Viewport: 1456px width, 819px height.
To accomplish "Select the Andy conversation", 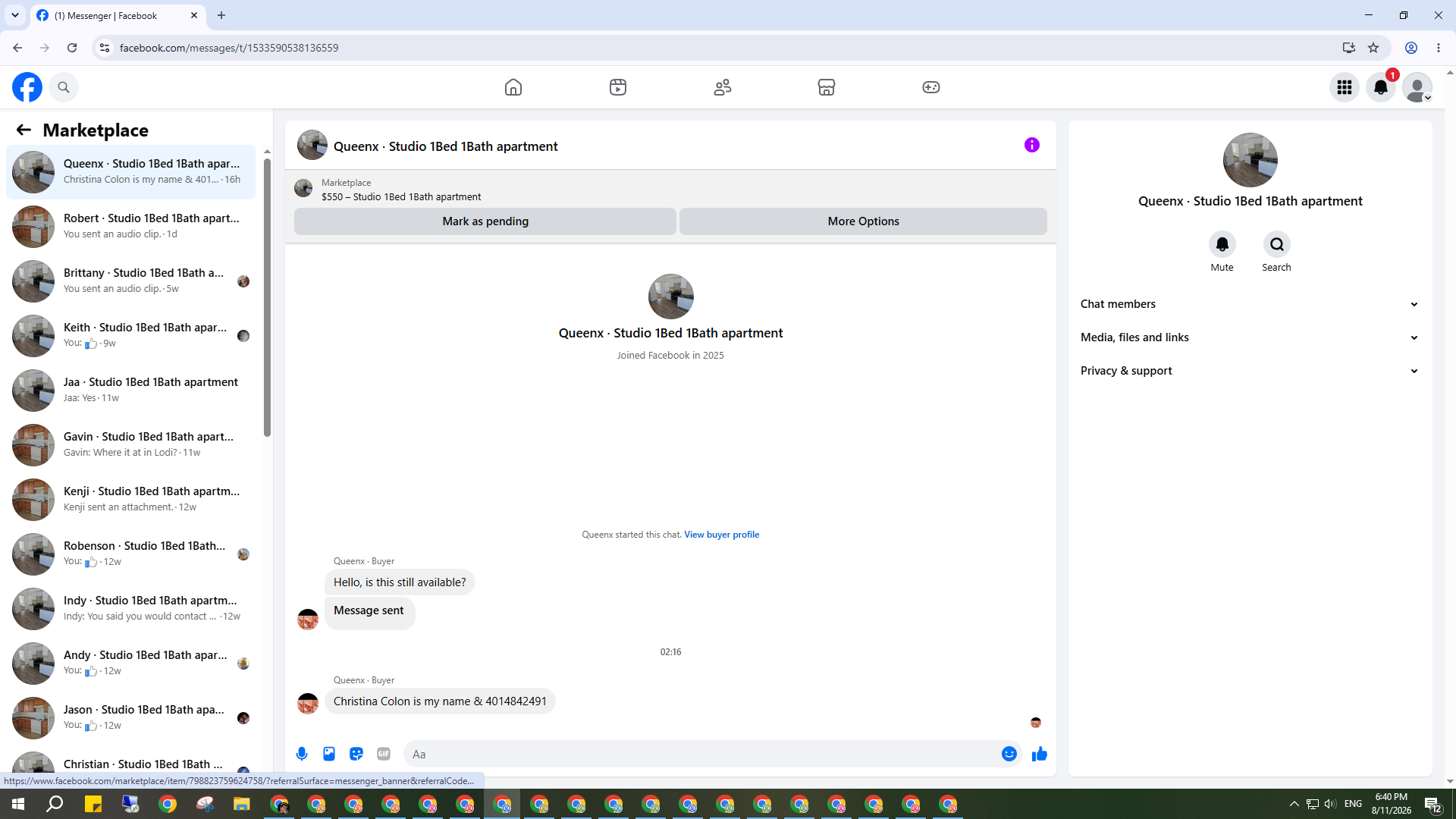I will [x=131, y=664].
